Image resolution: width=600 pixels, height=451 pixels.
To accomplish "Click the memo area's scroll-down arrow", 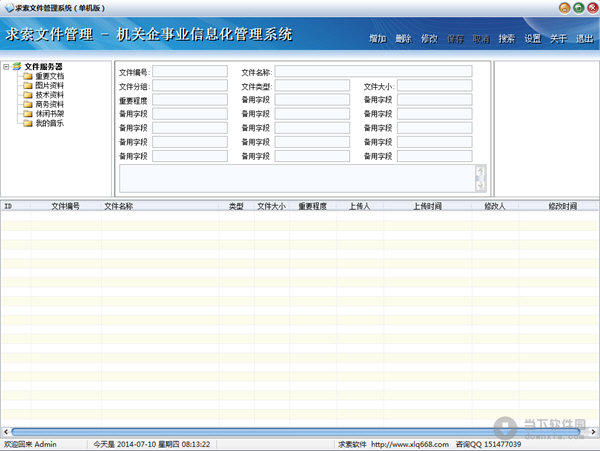I will point(481,186).
